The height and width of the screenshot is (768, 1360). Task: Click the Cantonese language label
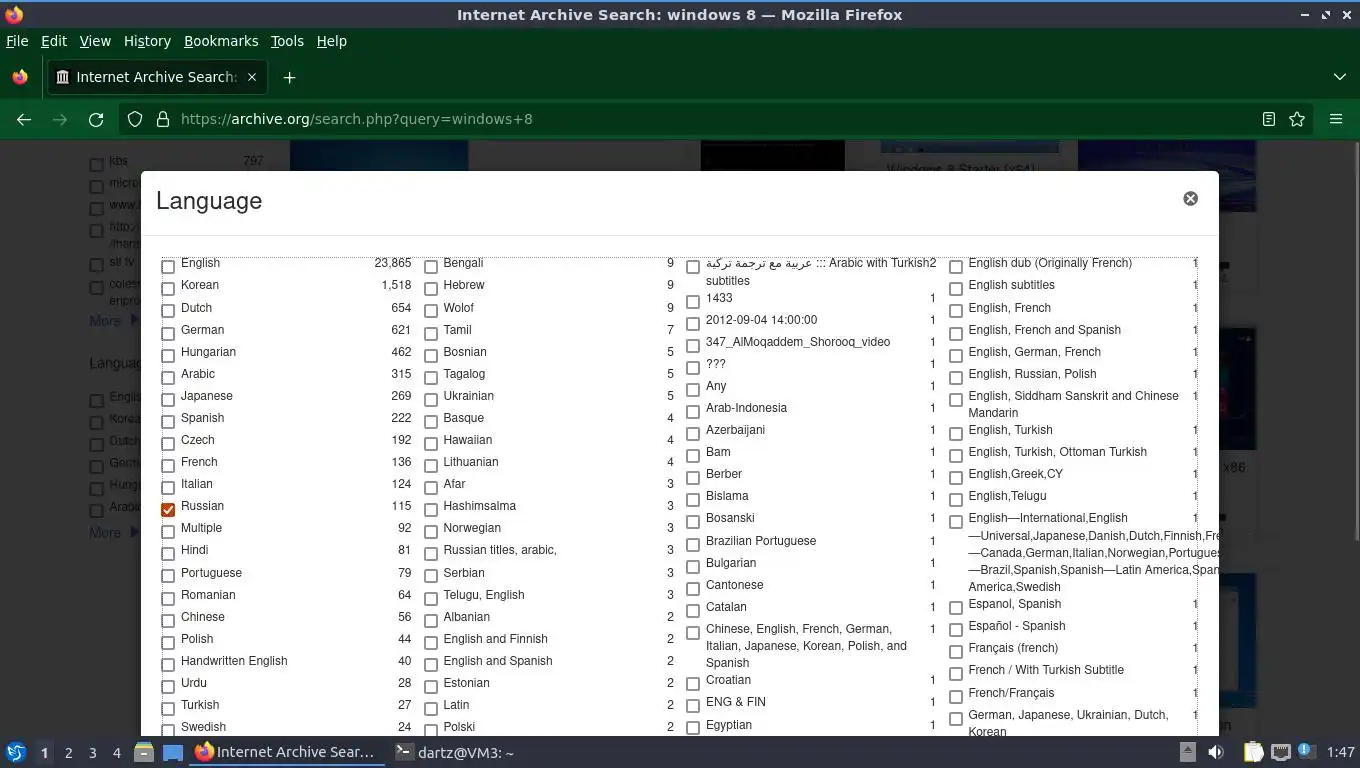734,585
